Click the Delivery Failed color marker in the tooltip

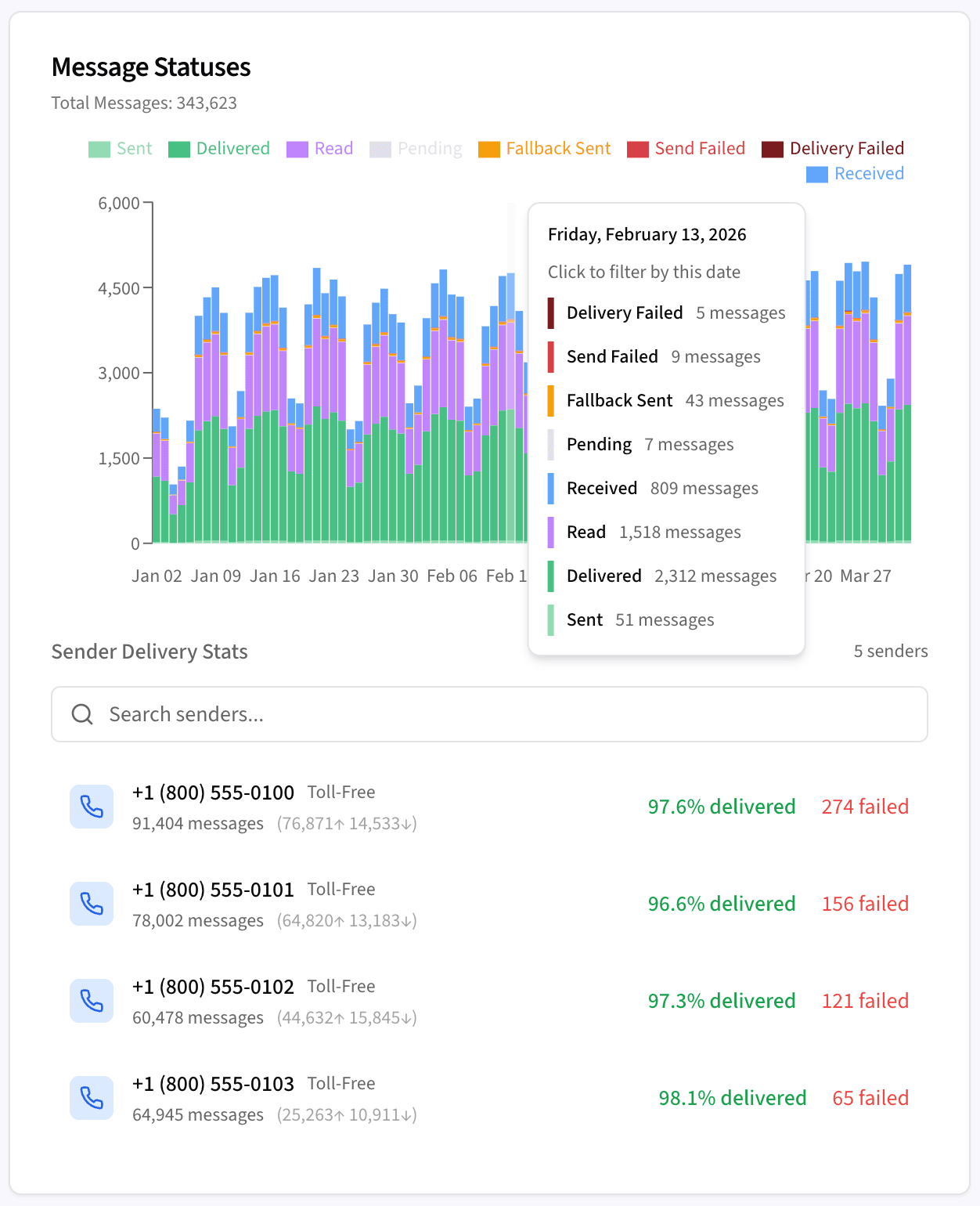coord(553,312)
